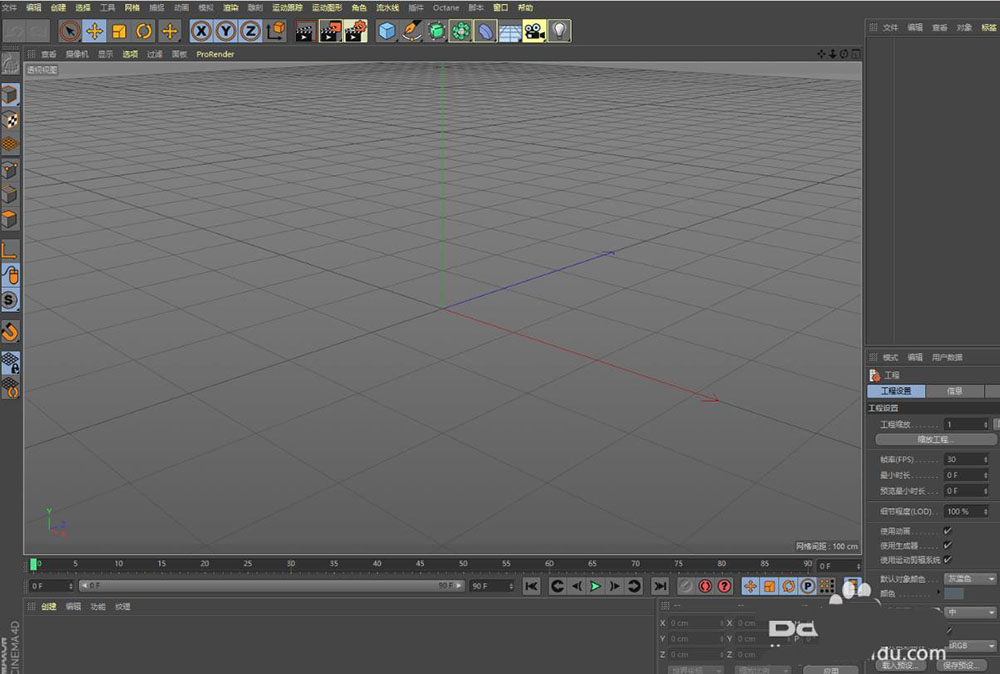Viewport: 1000px width, 674px height.
Task: Render to Picture Viewer icon
Action: [330, 31]
